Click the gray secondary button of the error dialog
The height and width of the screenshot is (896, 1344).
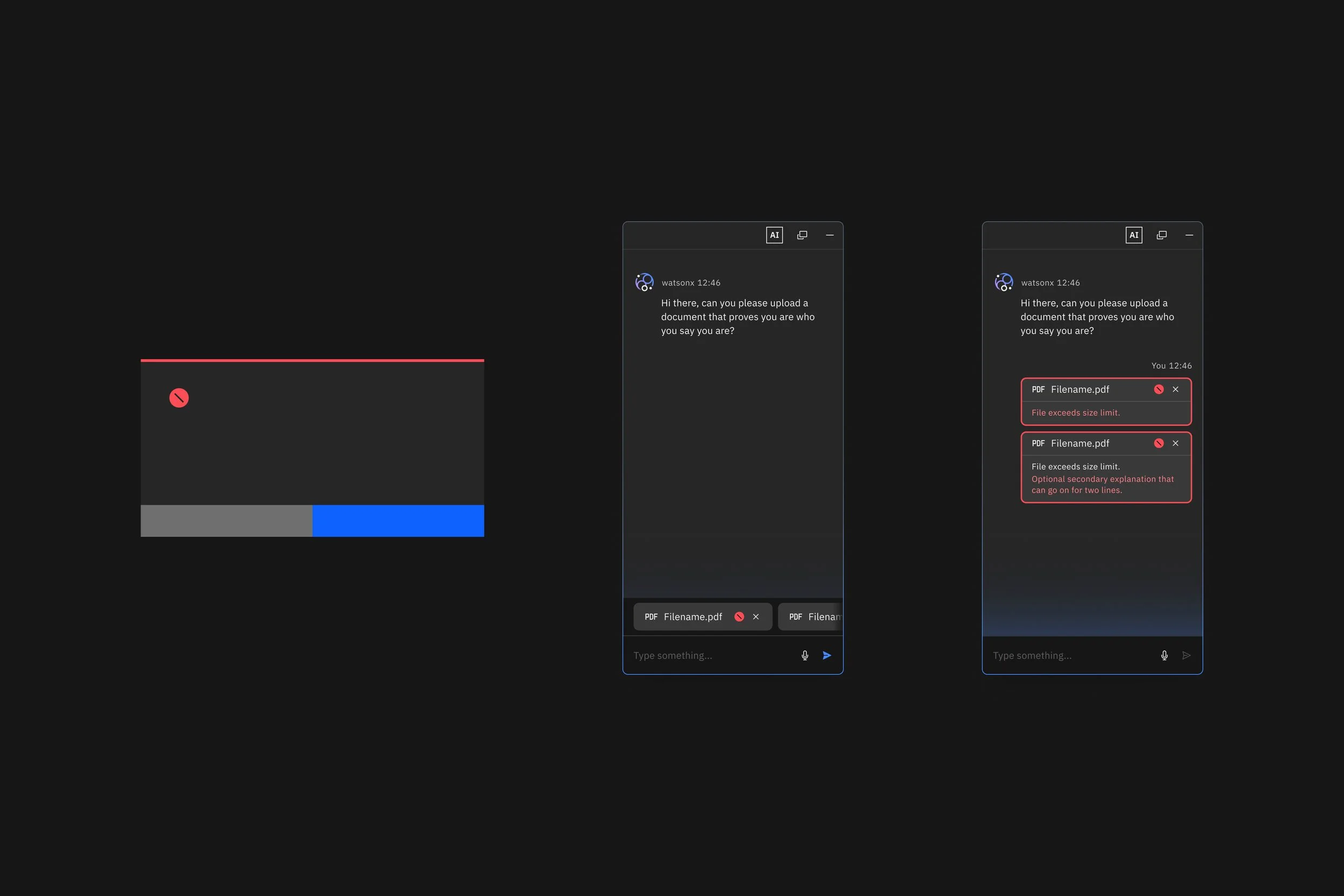pyautogui.click(x=226, y=521)
